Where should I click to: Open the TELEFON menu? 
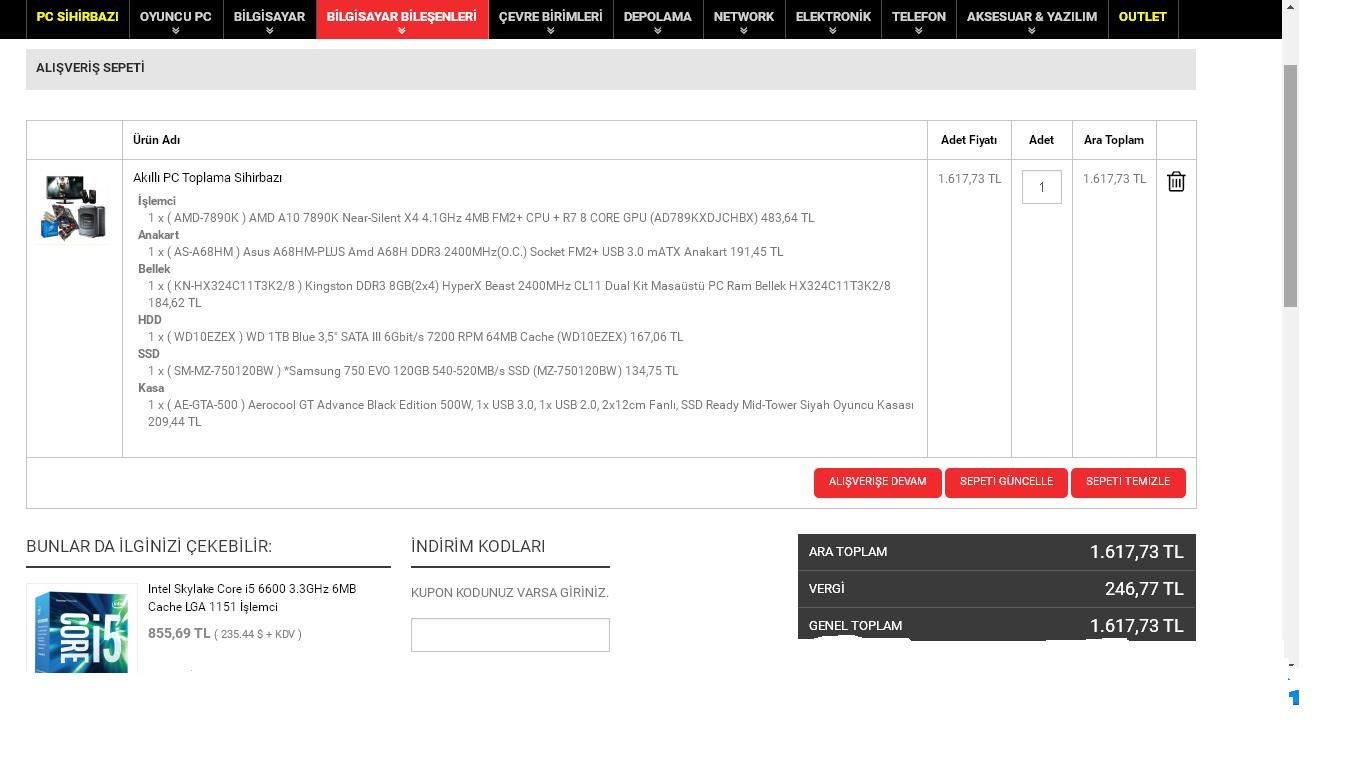pos(919,17)
